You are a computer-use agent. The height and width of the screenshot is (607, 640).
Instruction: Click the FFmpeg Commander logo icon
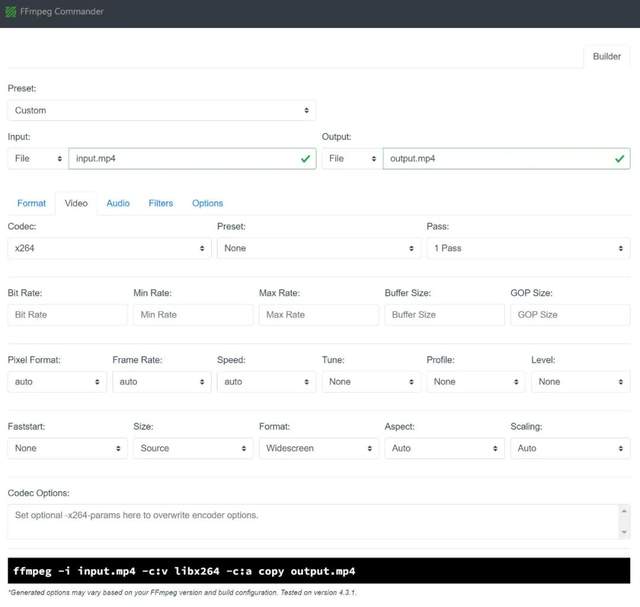[10, 11]
